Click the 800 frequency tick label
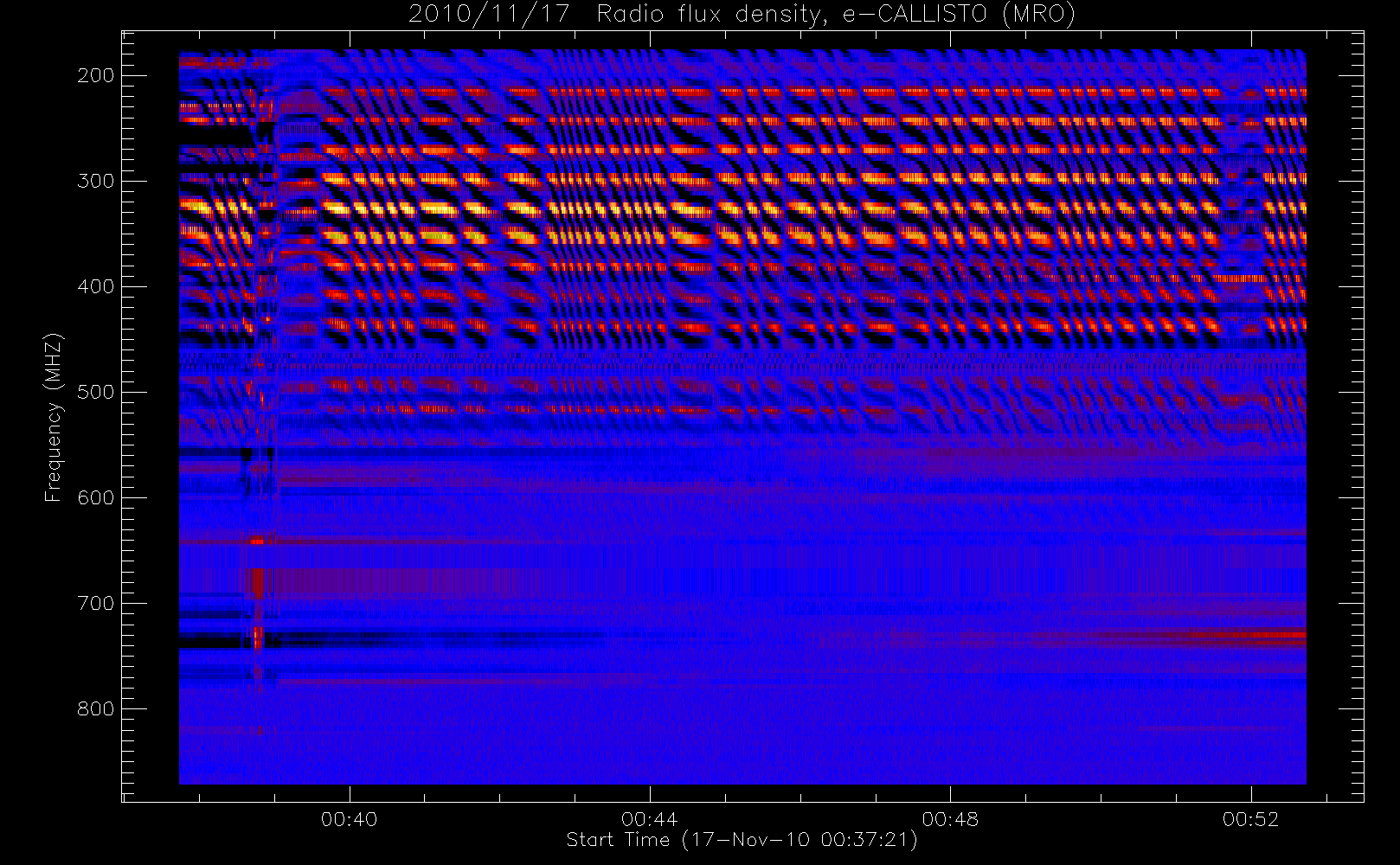The width and height of the screenshot is (1400, 865). [x=95, y=708]
